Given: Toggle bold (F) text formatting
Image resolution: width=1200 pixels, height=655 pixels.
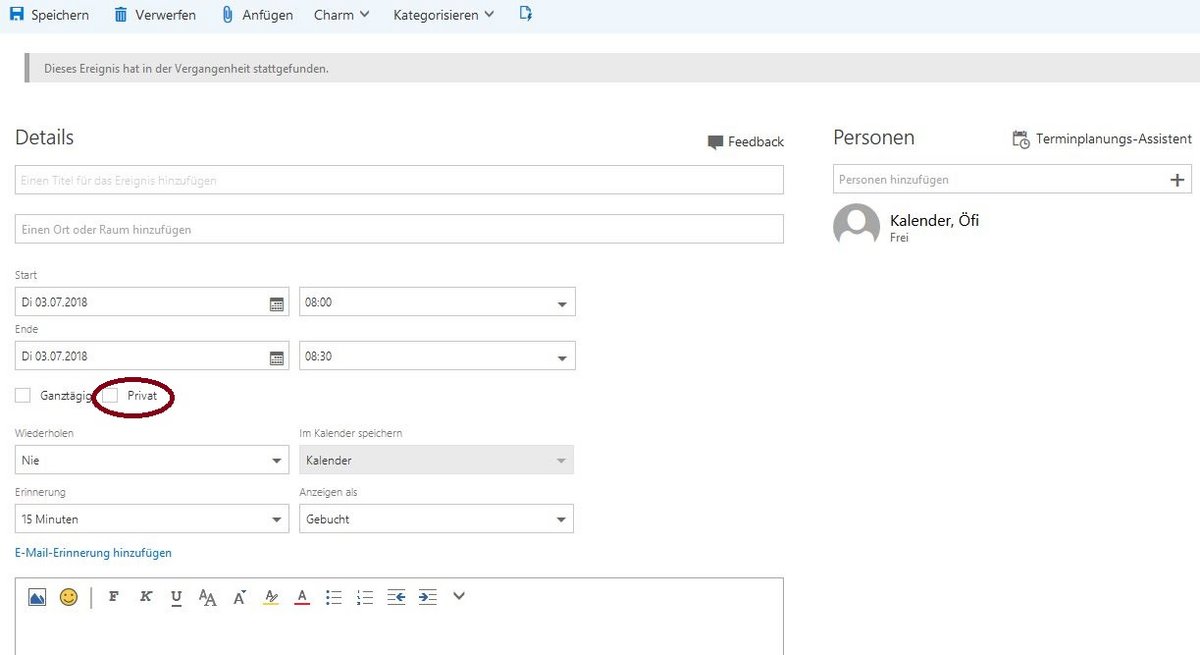Looking at the screenshot, I should (113, 597).
